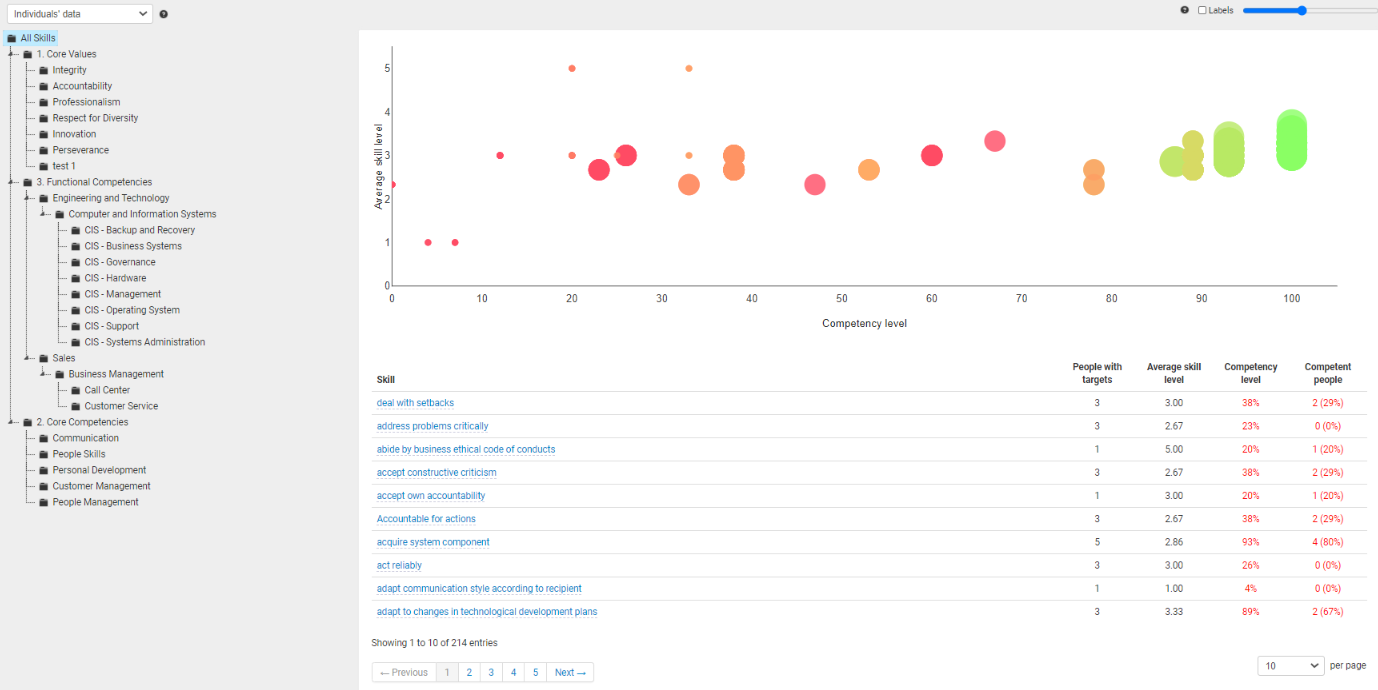This screenshot has width=1378, height=690.
Task: Go to page 3 of results
Action: point(491,672)
